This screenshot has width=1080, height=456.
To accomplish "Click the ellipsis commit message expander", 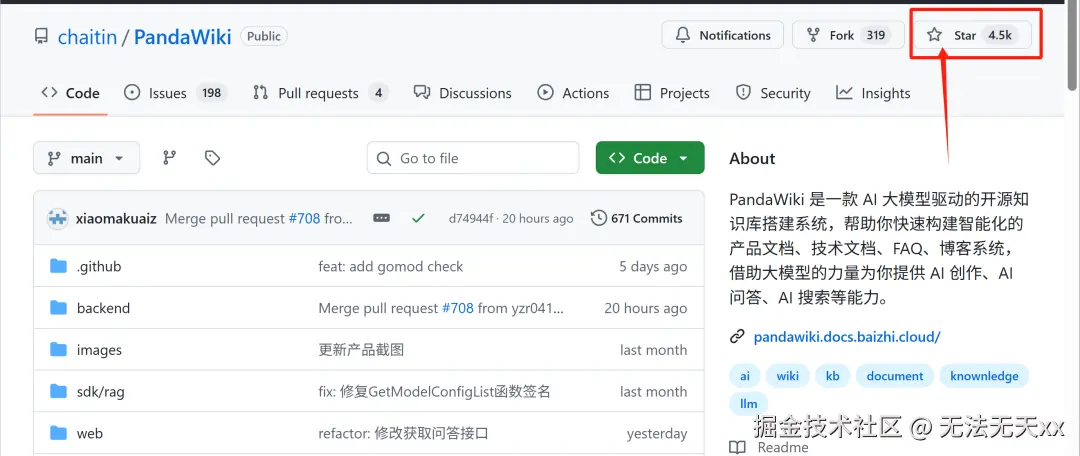I will pyautogui.click(x=381, y=218).
